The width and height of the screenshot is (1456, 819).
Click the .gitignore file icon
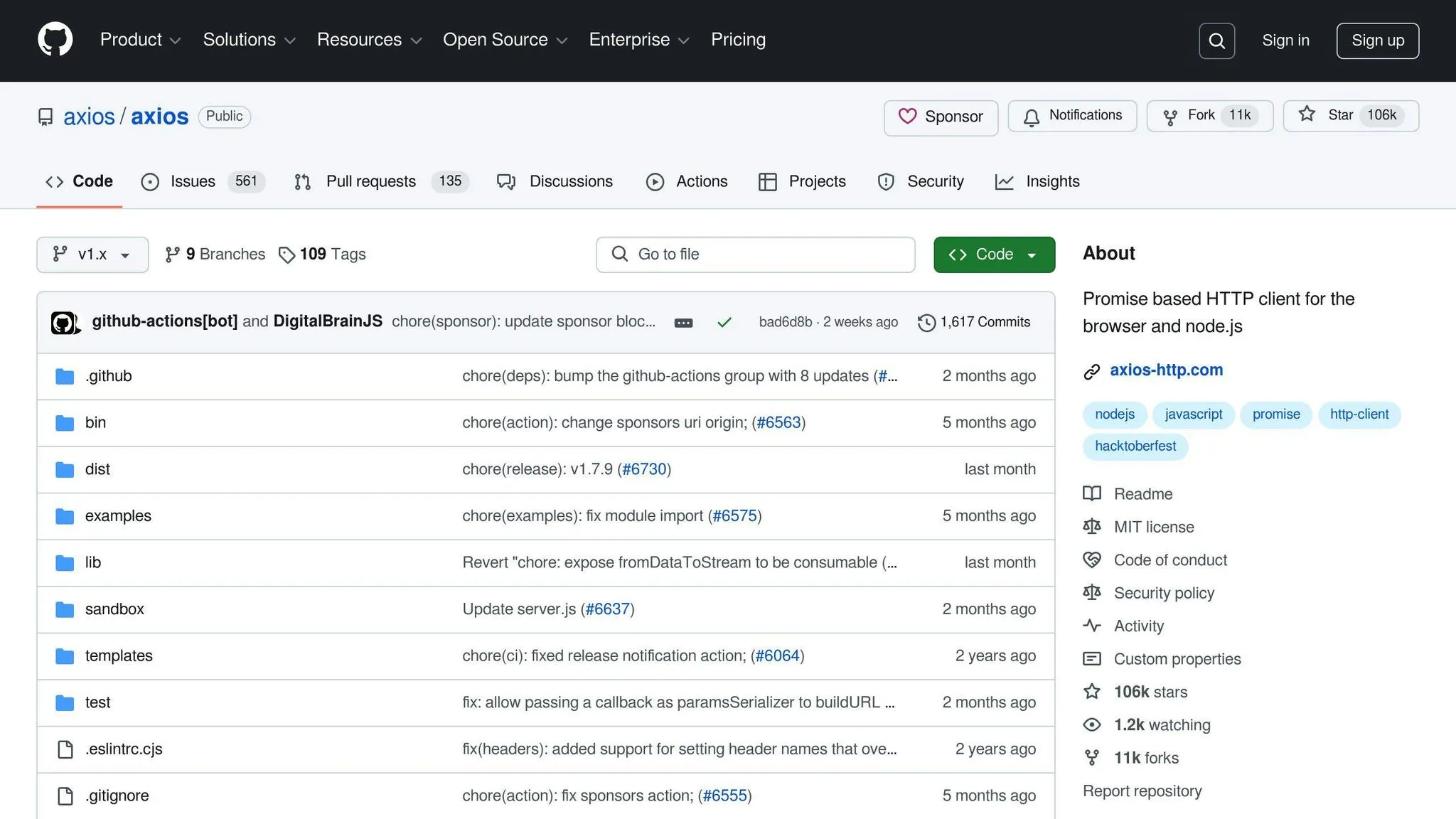click(65, 796)
